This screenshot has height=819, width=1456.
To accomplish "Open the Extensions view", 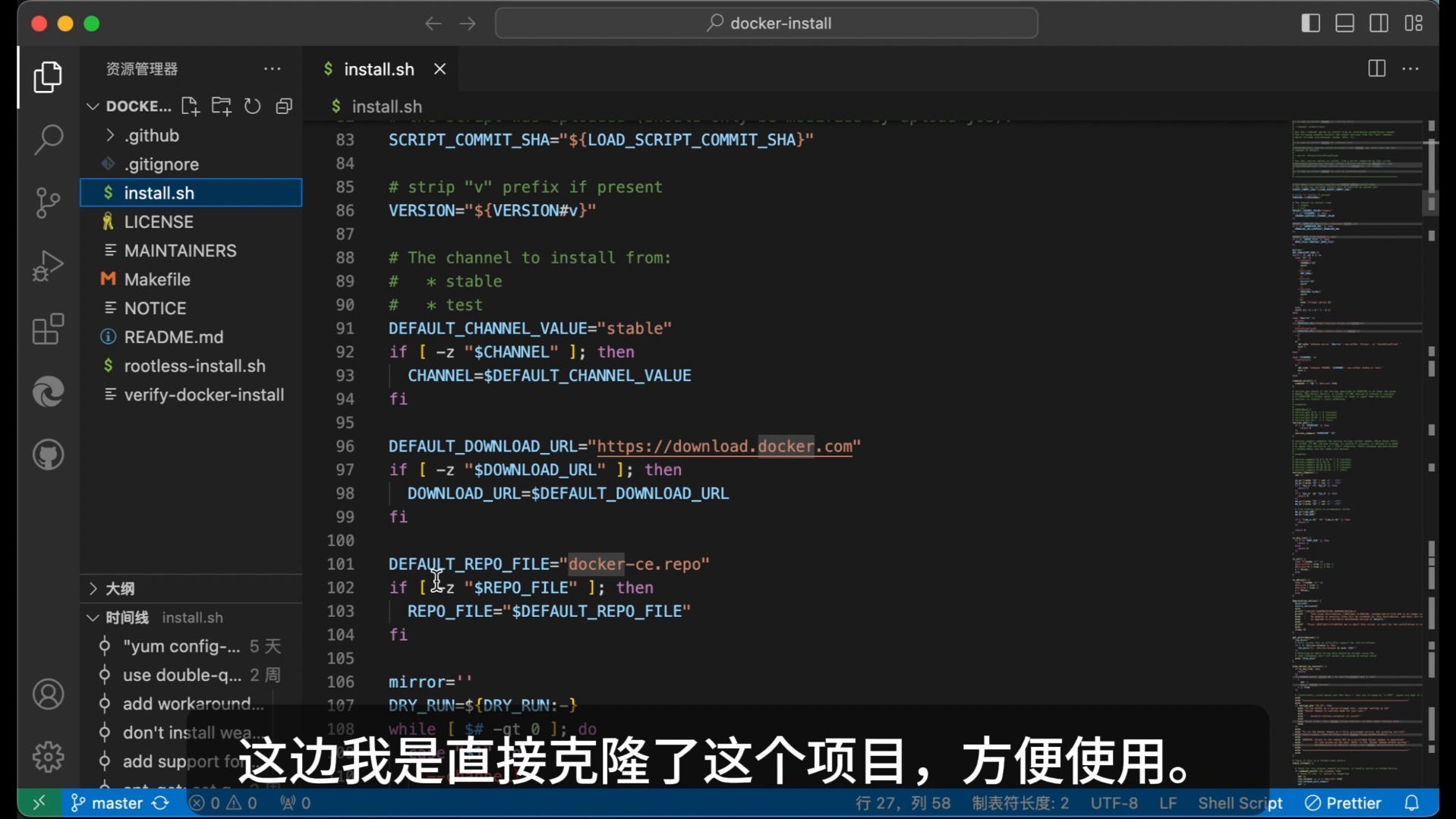I will coord(48,329).
